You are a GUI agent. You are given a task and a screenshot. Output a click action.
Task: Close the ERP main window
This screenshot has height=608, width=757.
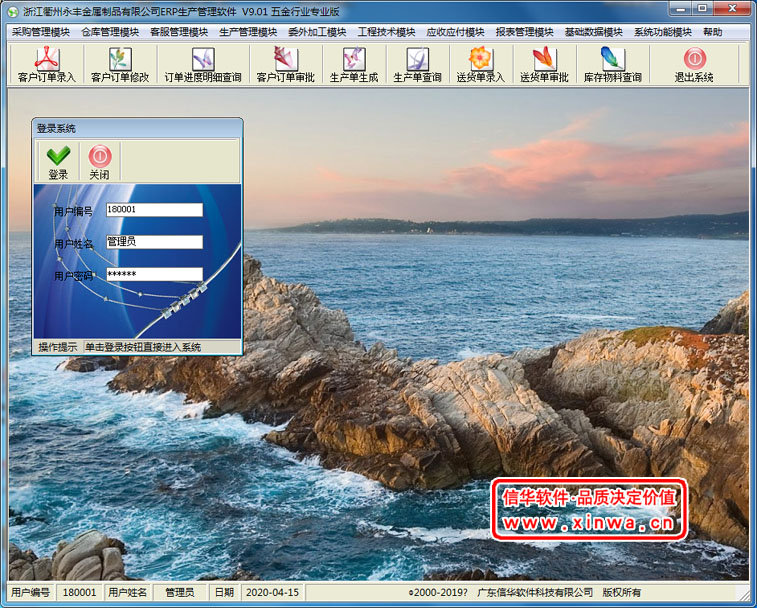point(732,8)
